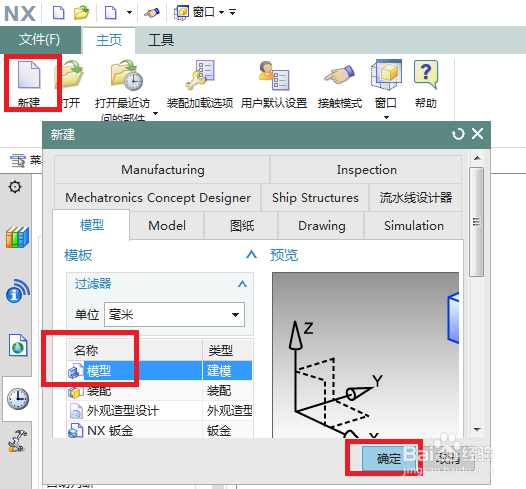Screen dimensions: 526x489
Task: Click second blank document icon in quick access toolbar
Action: coord(111,13)
